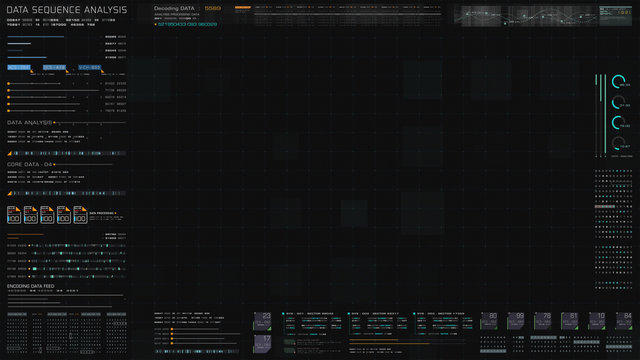Select the tile numbered 17
Viewport: 640px width, 360px height.
tap(262, 344)
